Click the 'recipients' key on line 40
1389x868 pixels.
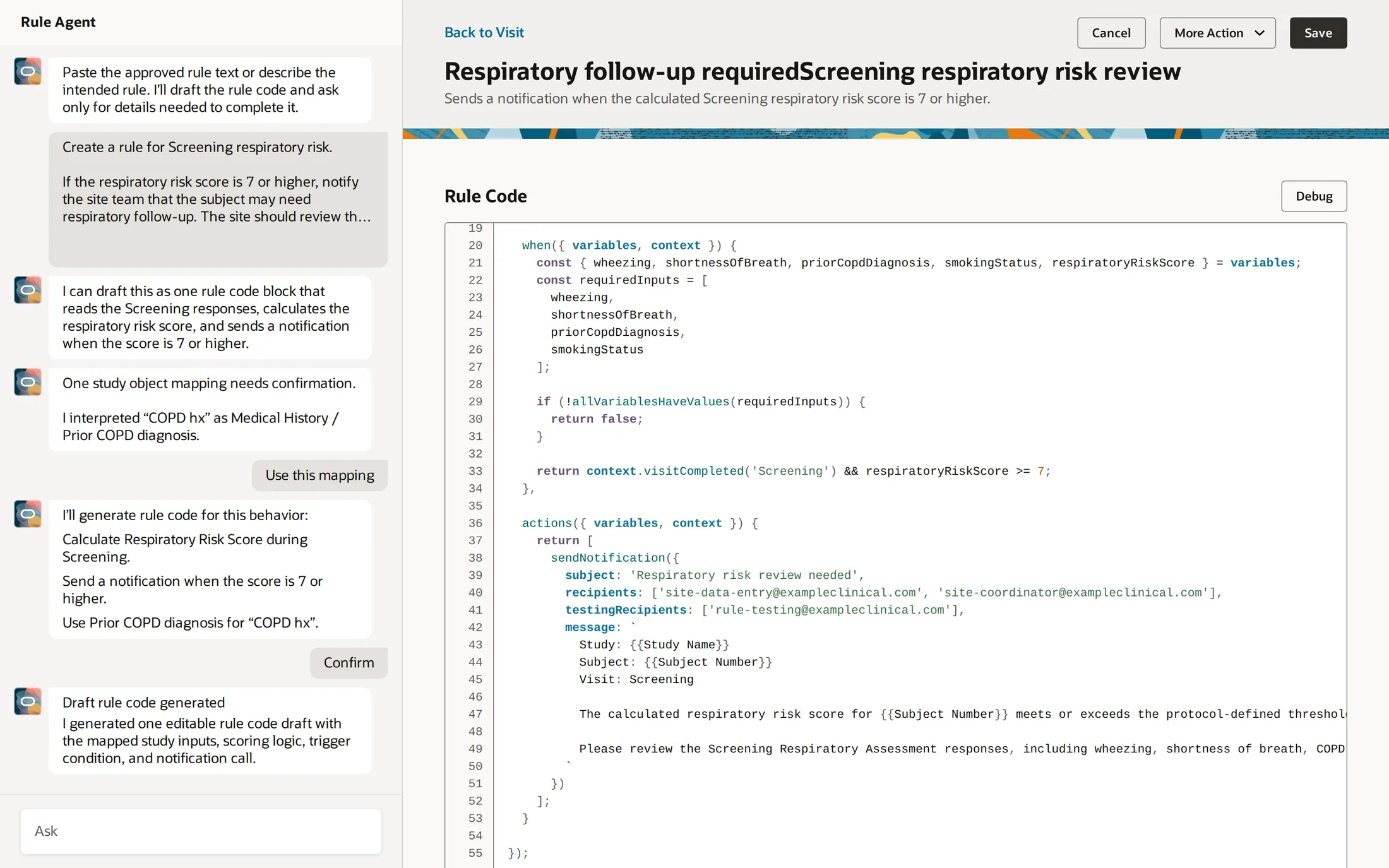600,593
